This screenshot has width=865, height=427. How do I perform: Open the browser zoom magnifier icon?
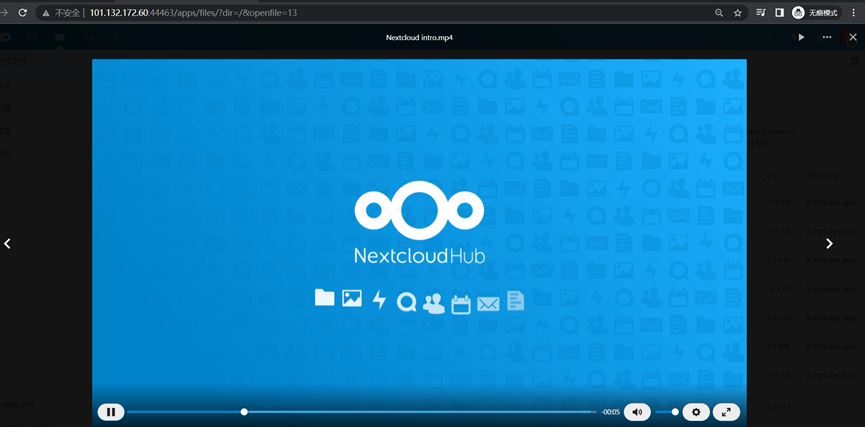click(719, 13)
